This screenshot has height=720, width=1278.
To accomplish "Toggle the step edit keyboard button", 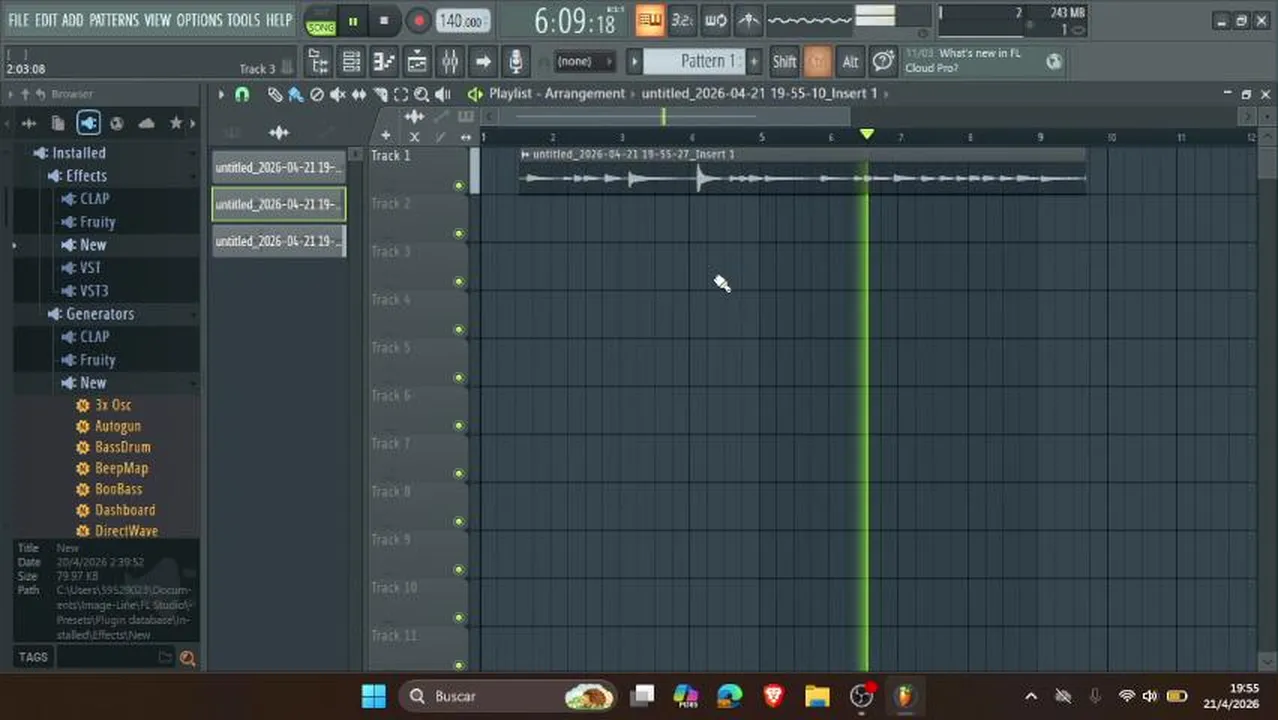I will point(649,19).
